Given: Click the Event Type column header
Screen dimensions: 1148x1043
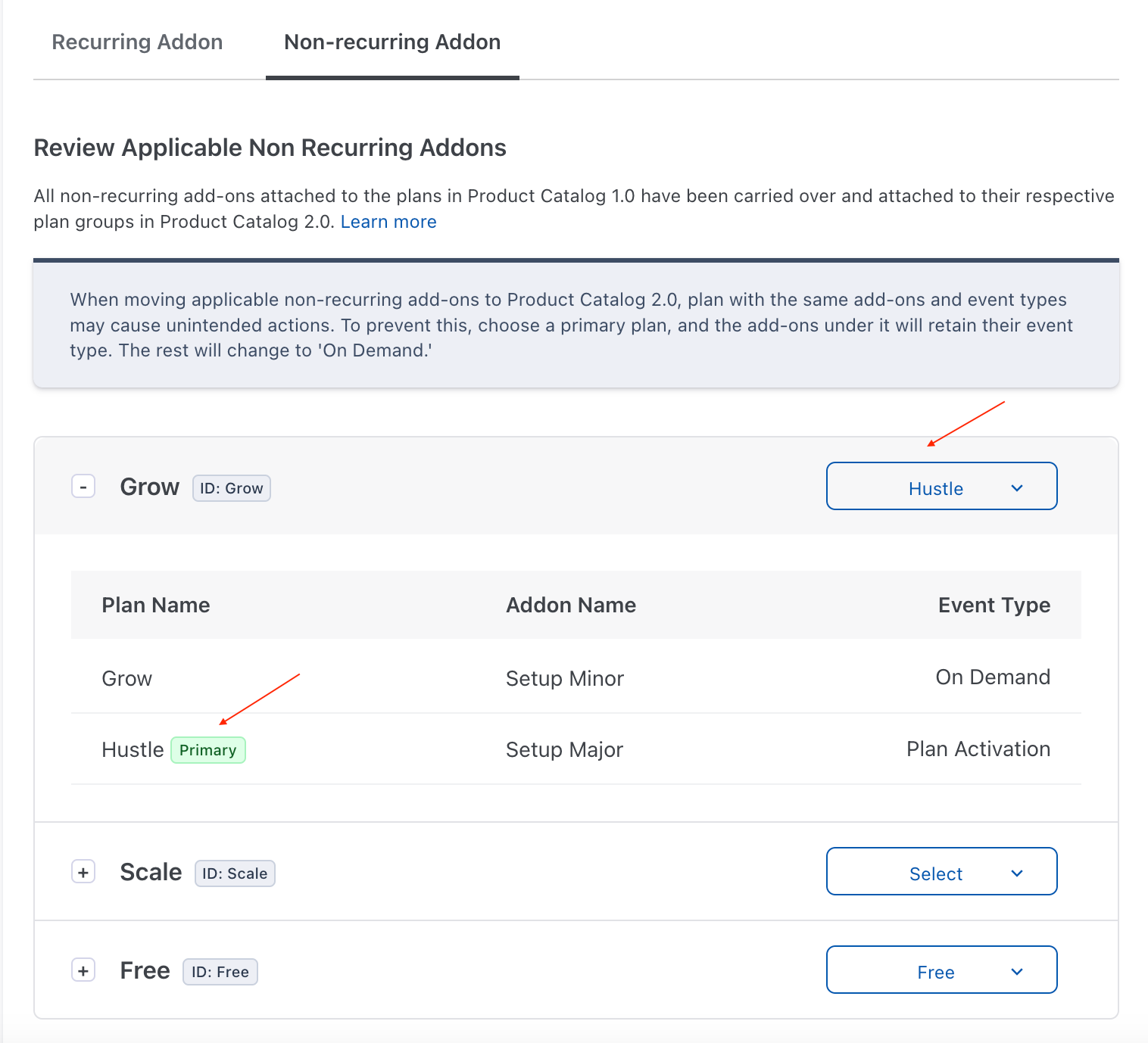Looking at the screenshot, I should (994, 605).
